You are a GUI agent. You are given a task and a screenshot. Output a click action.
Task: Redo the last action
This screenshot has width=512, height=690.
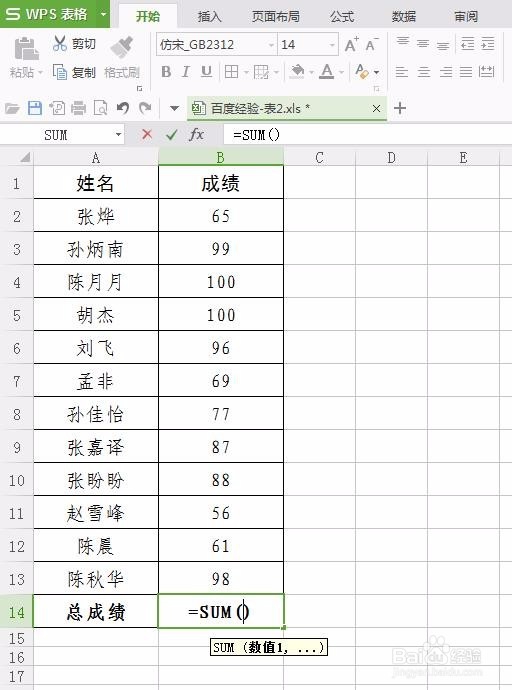coord(145,108)
